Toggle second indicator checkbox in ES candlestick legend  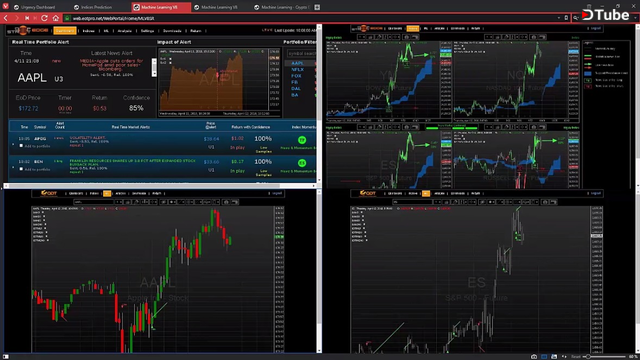click(362, 217)
